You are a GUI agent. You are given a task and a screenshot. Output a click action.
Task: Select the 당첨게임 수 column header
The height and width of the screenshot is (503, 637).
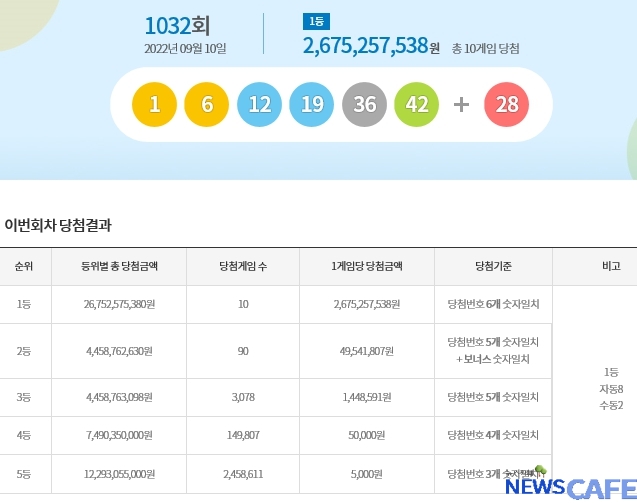pyautogui.click(x=242, y=267)
